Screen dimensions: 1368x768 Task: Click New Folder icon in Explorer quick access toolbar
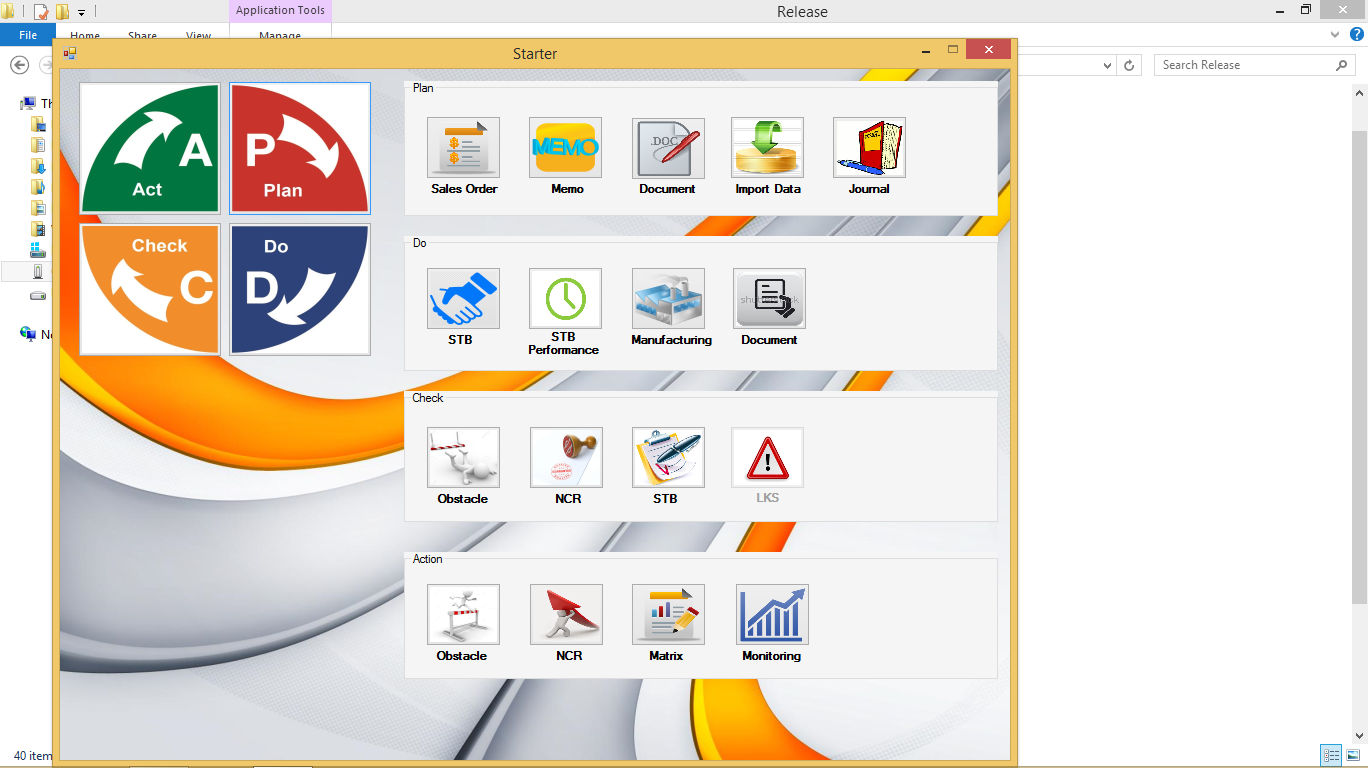click(x=62, y=12)
